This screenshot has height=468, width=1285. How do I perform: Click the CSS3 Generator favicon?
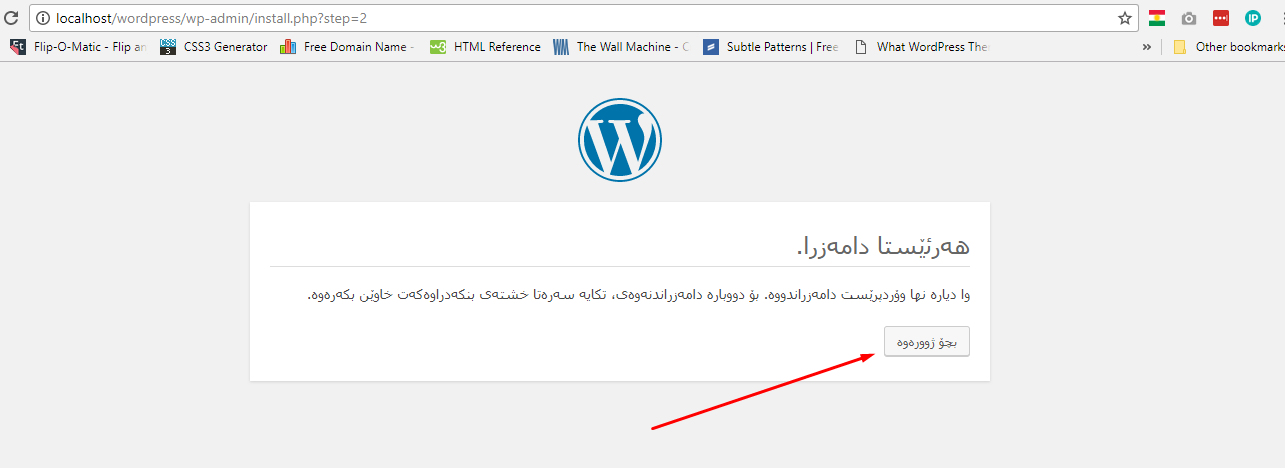[x=168, y=46]
